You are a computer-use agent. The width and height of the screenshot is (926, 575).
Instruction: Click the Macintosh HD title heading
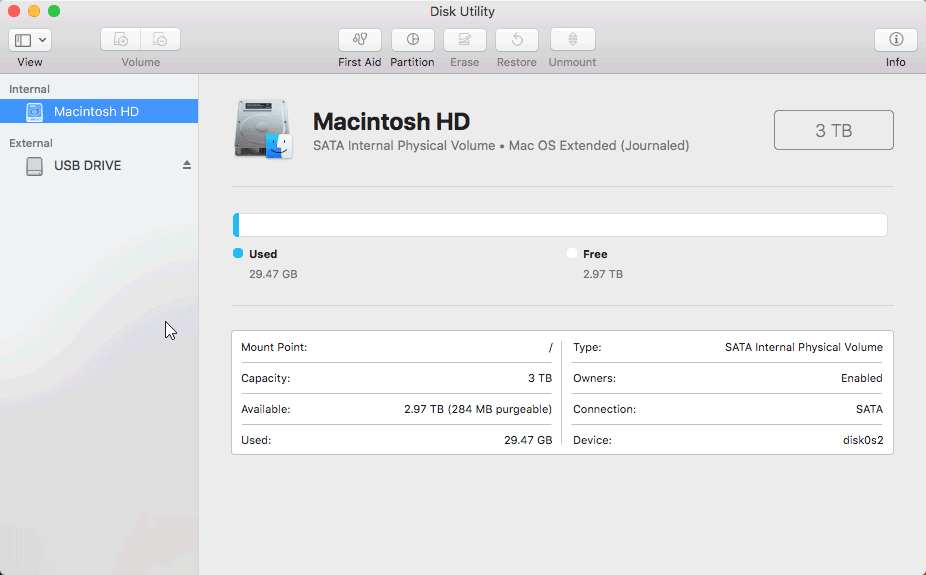pos(392,122)
